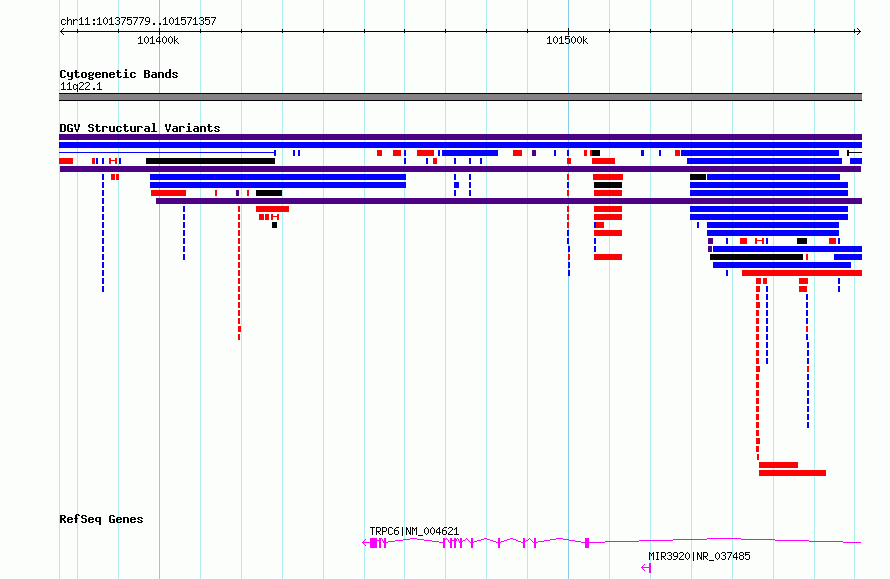Click the left arrowhead of the TRPC6 gene
This screenshot has height=579, width=890.
click(x=365, y=543)
